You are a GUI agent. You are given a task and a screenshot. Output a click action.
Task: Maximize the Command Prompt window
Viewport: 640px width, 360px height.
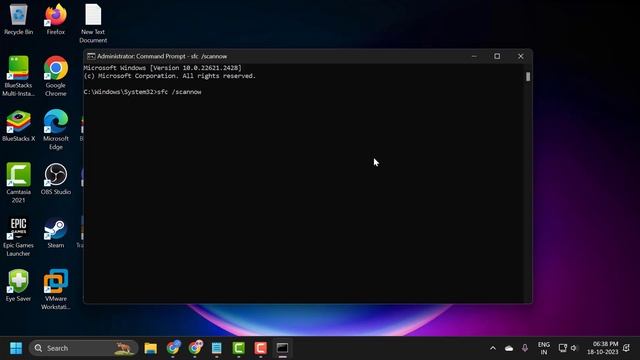(497, 56)
